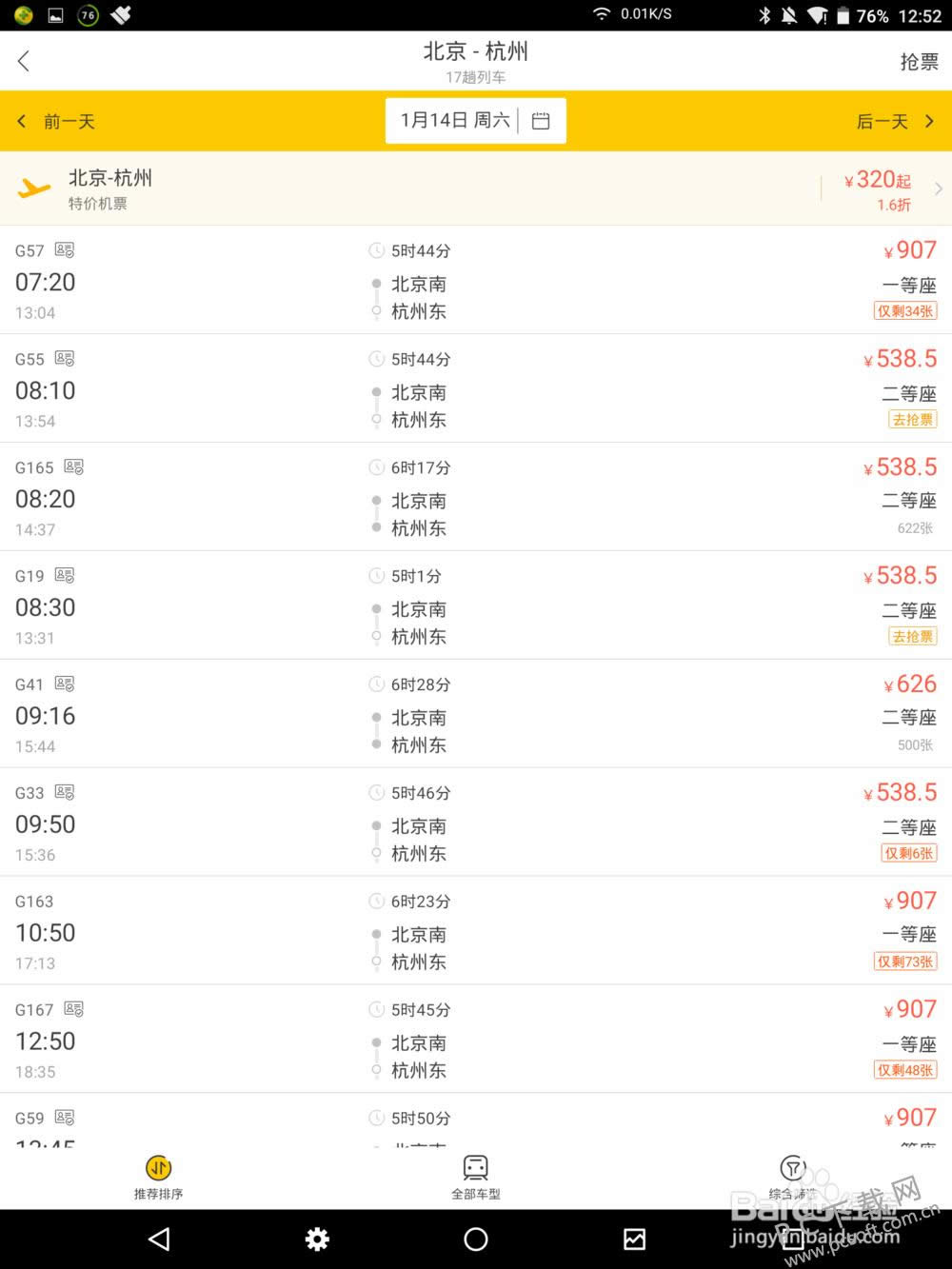Open the 1月14日 周六 date selector
952x1269 pixels.
pyautogui.click(x=455, y=121)
